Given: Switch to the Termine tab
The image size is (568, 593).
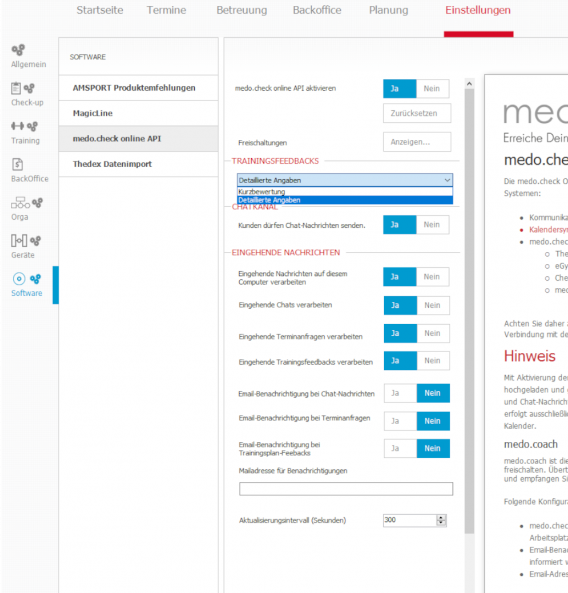Looking at the screenshot, I should click(166, 10).
